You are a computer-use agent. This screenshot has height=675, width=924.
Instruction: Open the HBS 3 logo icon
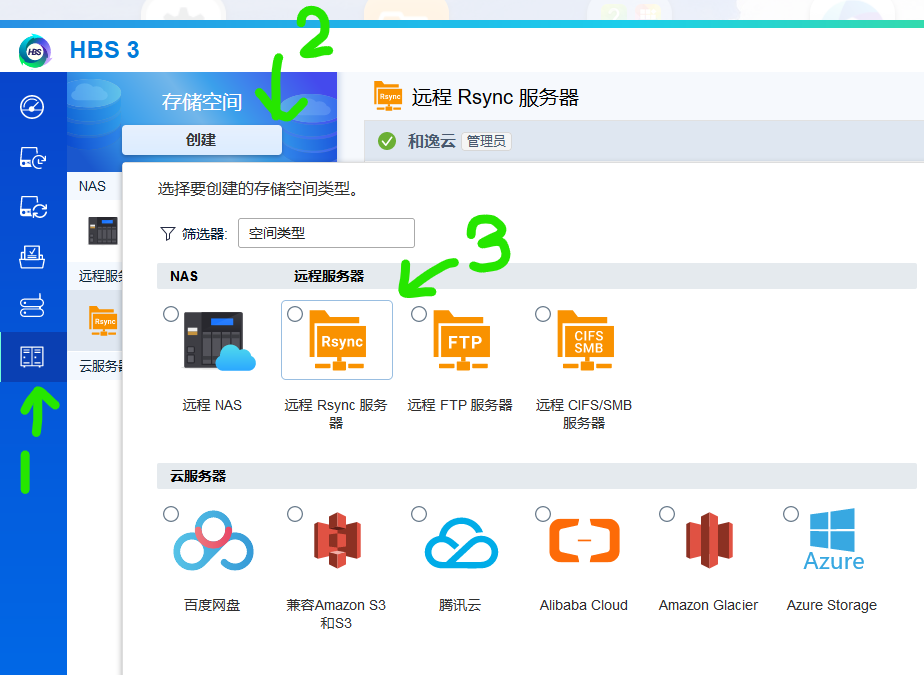point(35,51)
